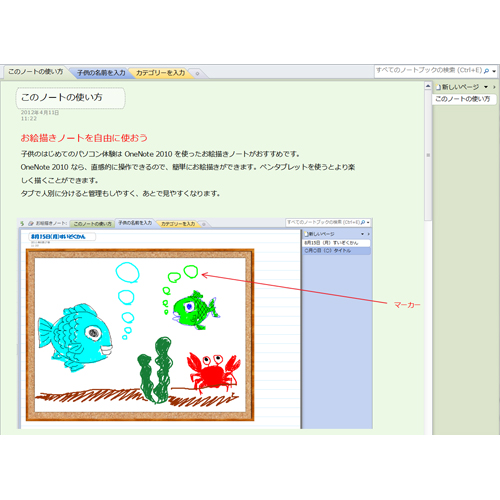Select the このノートの使い方 page in page list
The height and width of the screenshot is (500, 500).
click(x=464, y=99)
